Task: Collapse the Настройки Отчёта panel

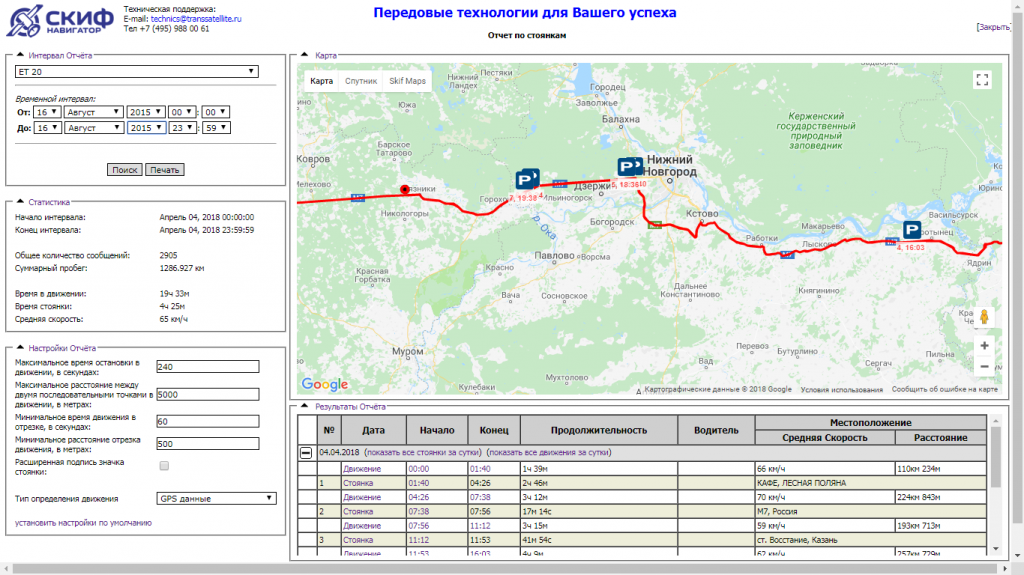Action: coord(20,348)
